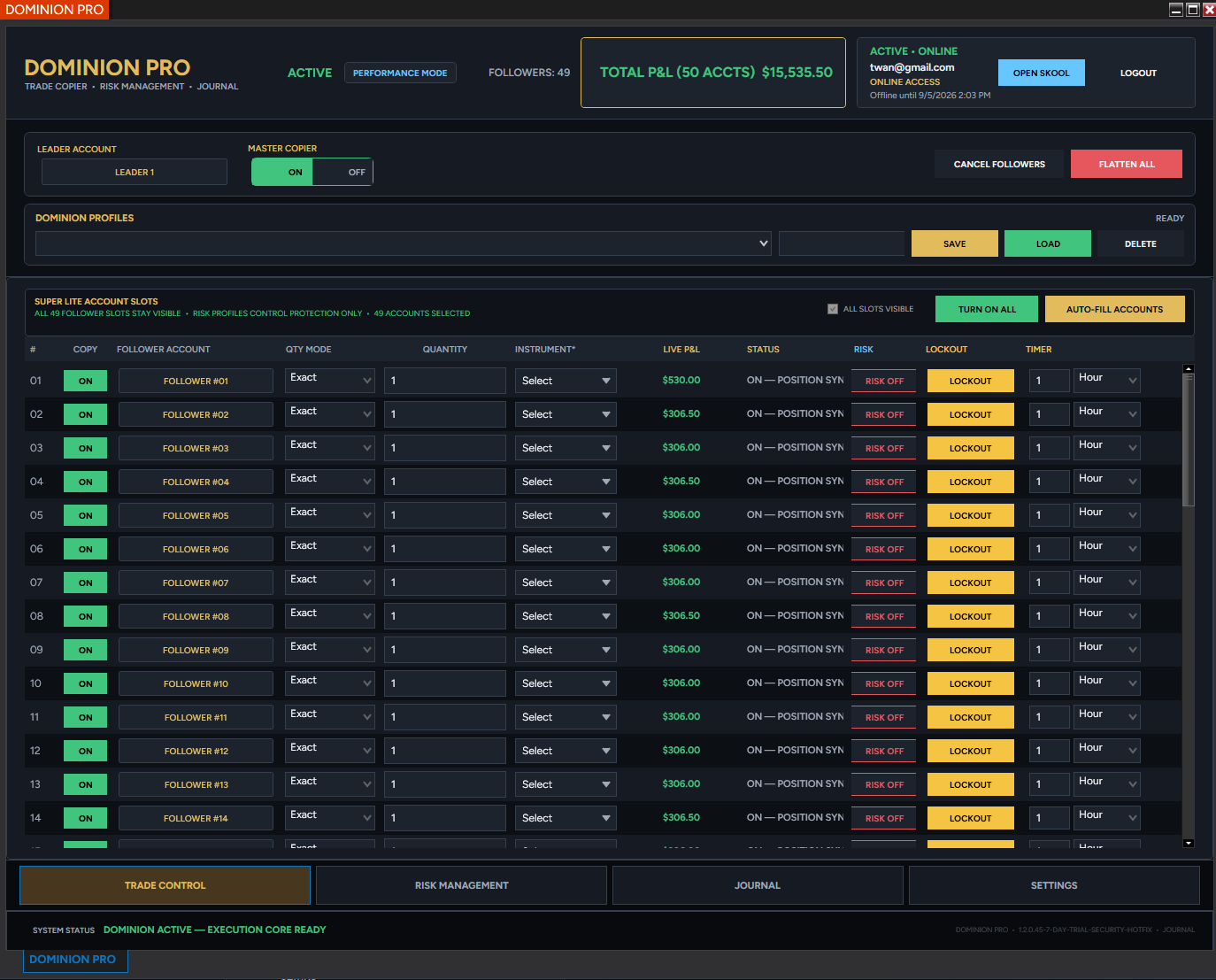1216x980 pixels.
Task: Click Turn On All button
Action: click(x=987, y=309)
